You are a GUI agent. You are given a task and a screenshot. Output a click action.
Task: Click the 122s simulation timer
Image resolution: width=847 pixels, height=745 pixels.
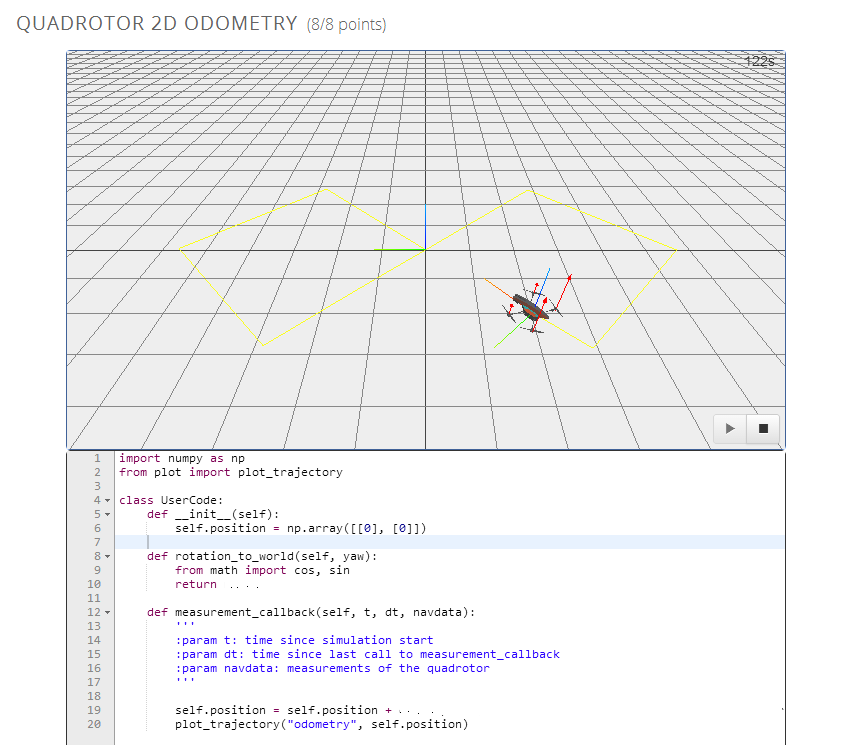tap(759, 62)
